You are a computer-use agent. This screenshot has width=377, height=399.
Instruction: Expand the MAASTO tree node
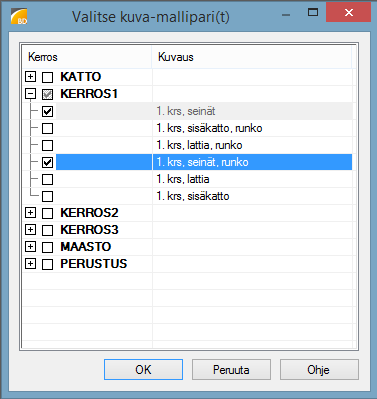30,247
